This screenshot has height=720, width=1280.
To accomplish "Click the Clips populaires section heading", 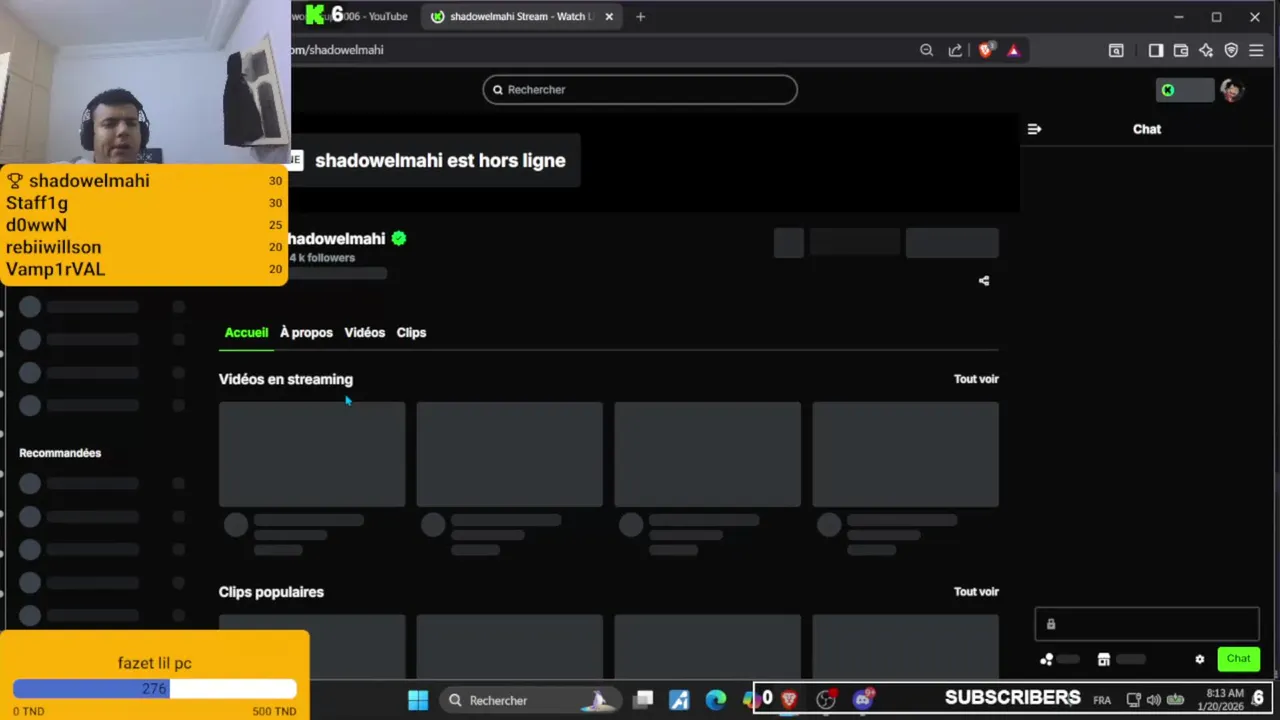I will coord(271,592).
